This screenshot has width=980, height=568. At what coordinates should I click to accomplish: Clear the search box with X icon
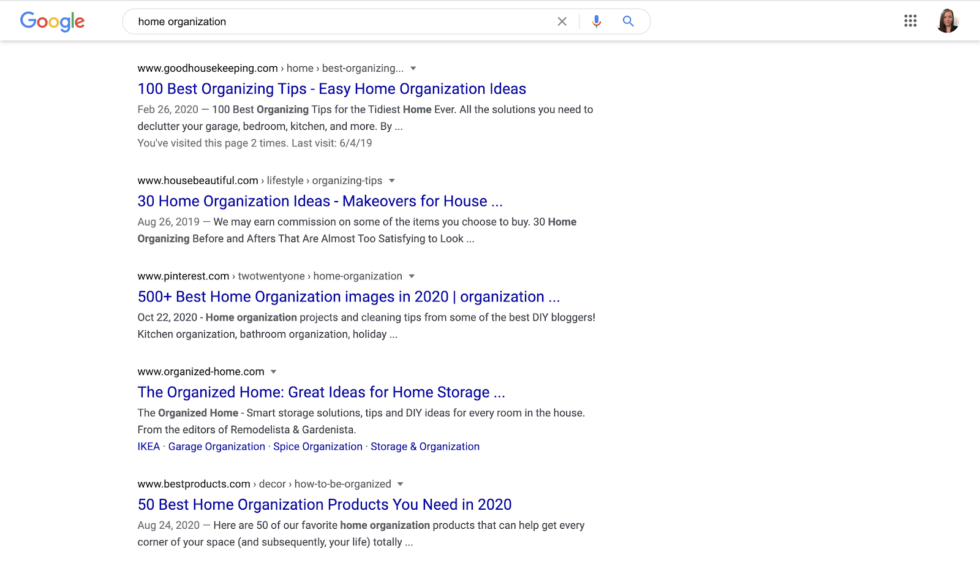pyautogui.click(x=562, y=21)
